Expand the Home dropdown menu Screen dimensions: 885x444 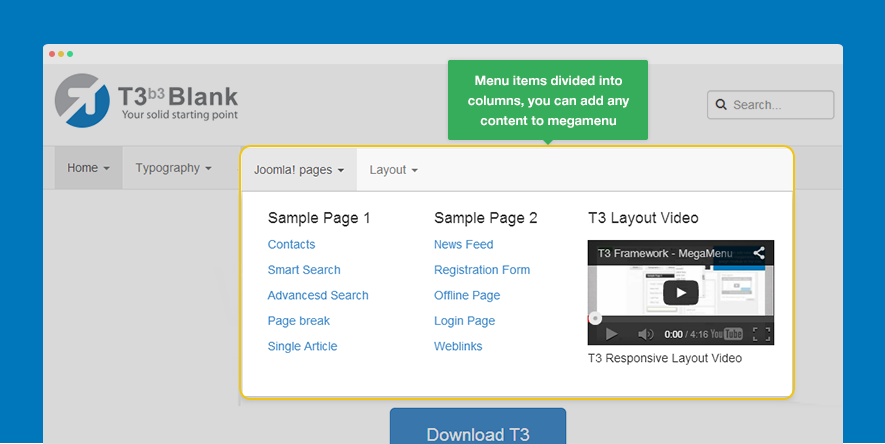coord(88,168)
